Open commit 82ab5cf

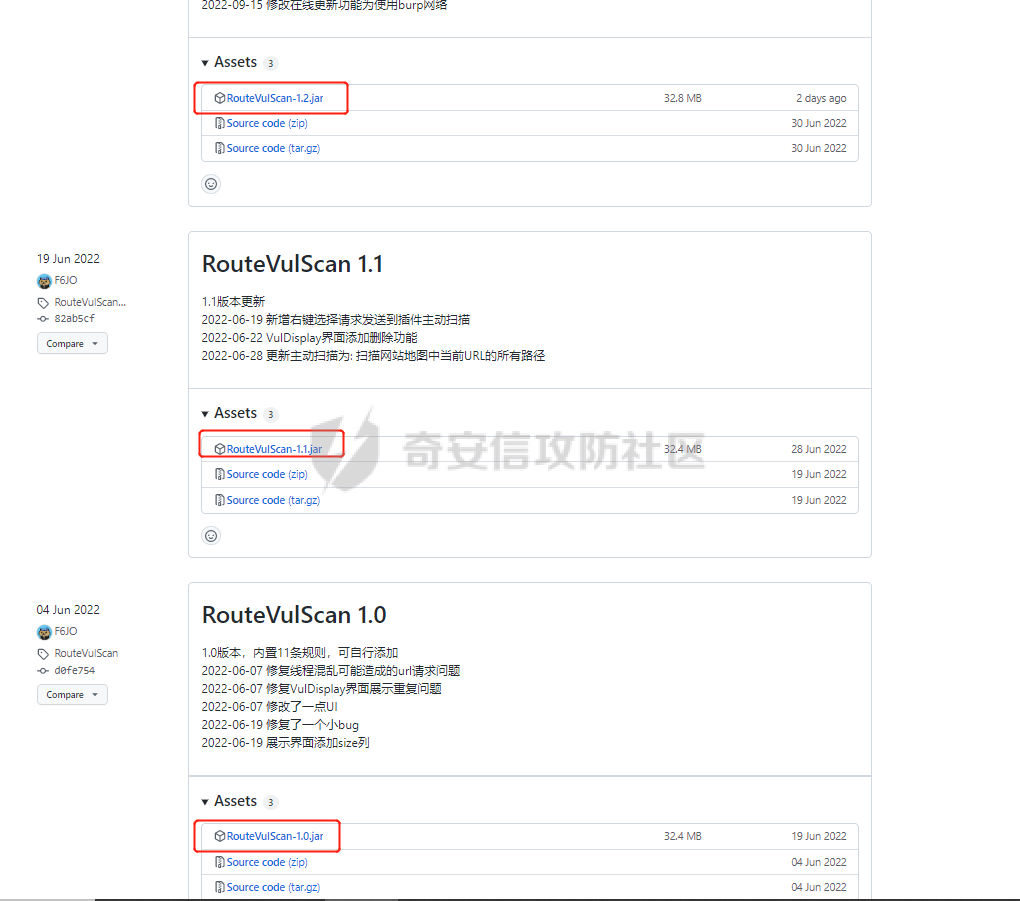(74, 319)
